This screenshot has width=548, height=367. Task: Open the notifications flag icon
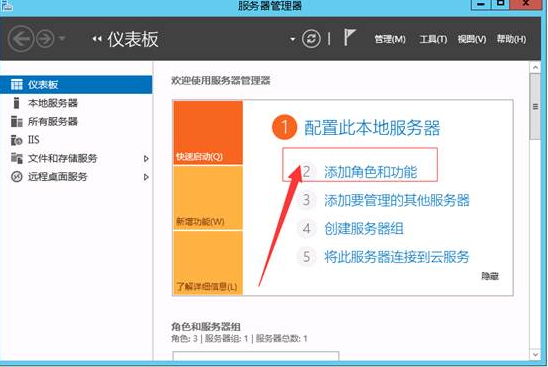(x=349, y=37)
